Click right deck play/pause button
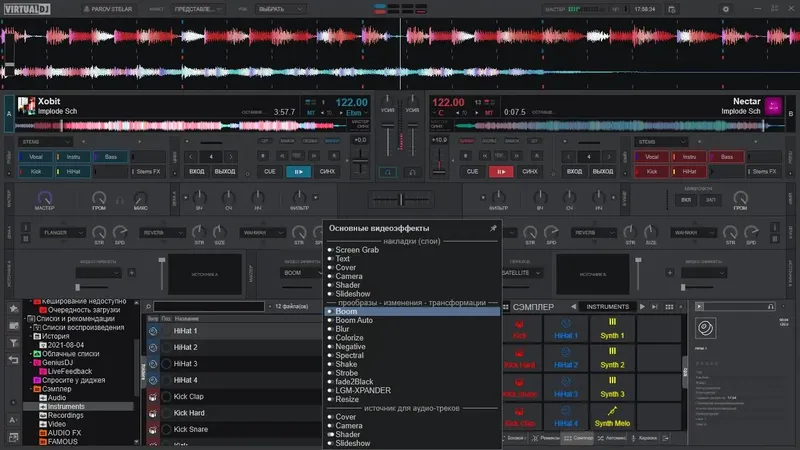 tap(501, 172)
